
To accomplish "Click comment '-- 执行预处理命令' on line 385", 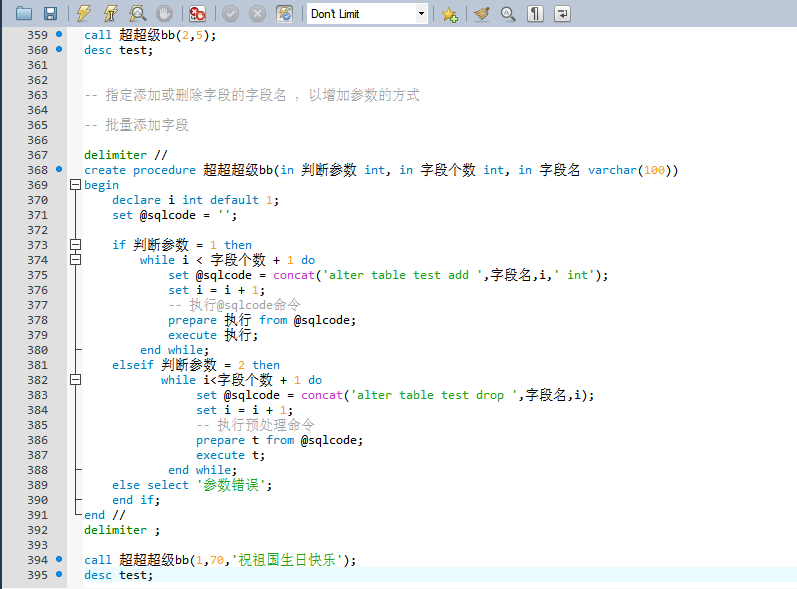I will (255, 425).
